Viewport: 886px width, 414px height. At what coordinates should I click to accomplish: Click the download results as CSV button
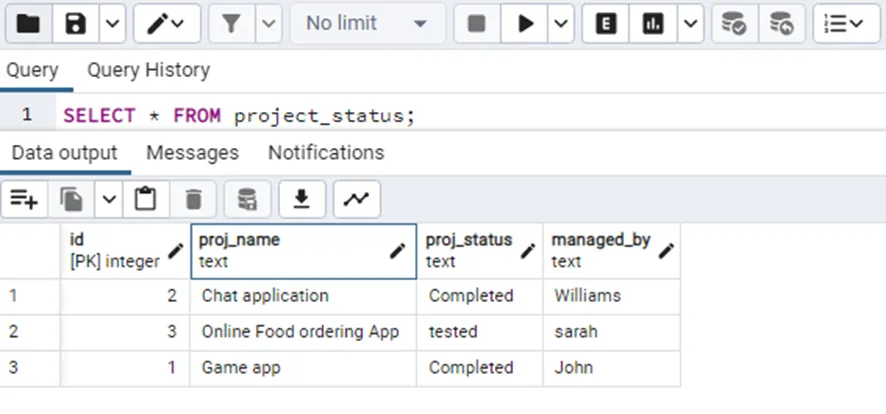click(x=301, y=200)
